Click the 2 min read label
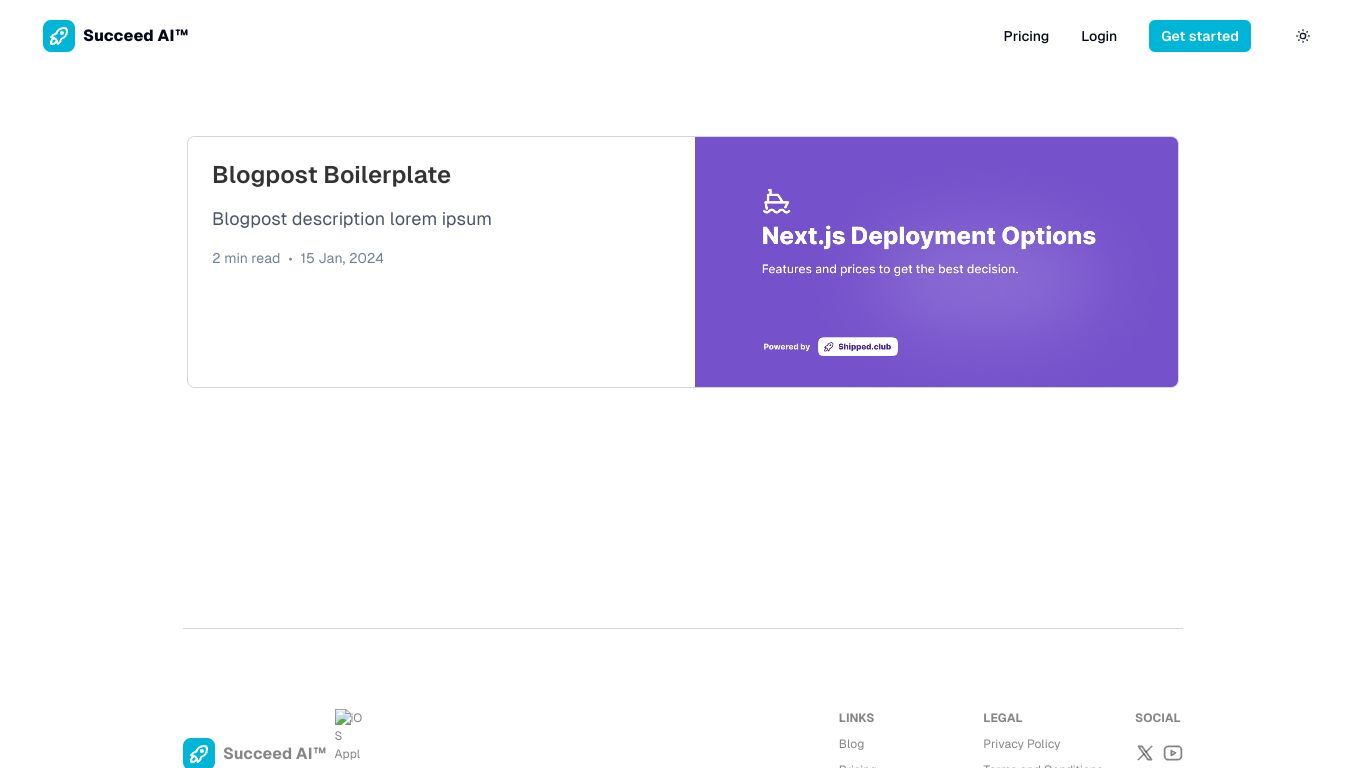This screenshot has height=768, width=1366. tap(246, 258)
